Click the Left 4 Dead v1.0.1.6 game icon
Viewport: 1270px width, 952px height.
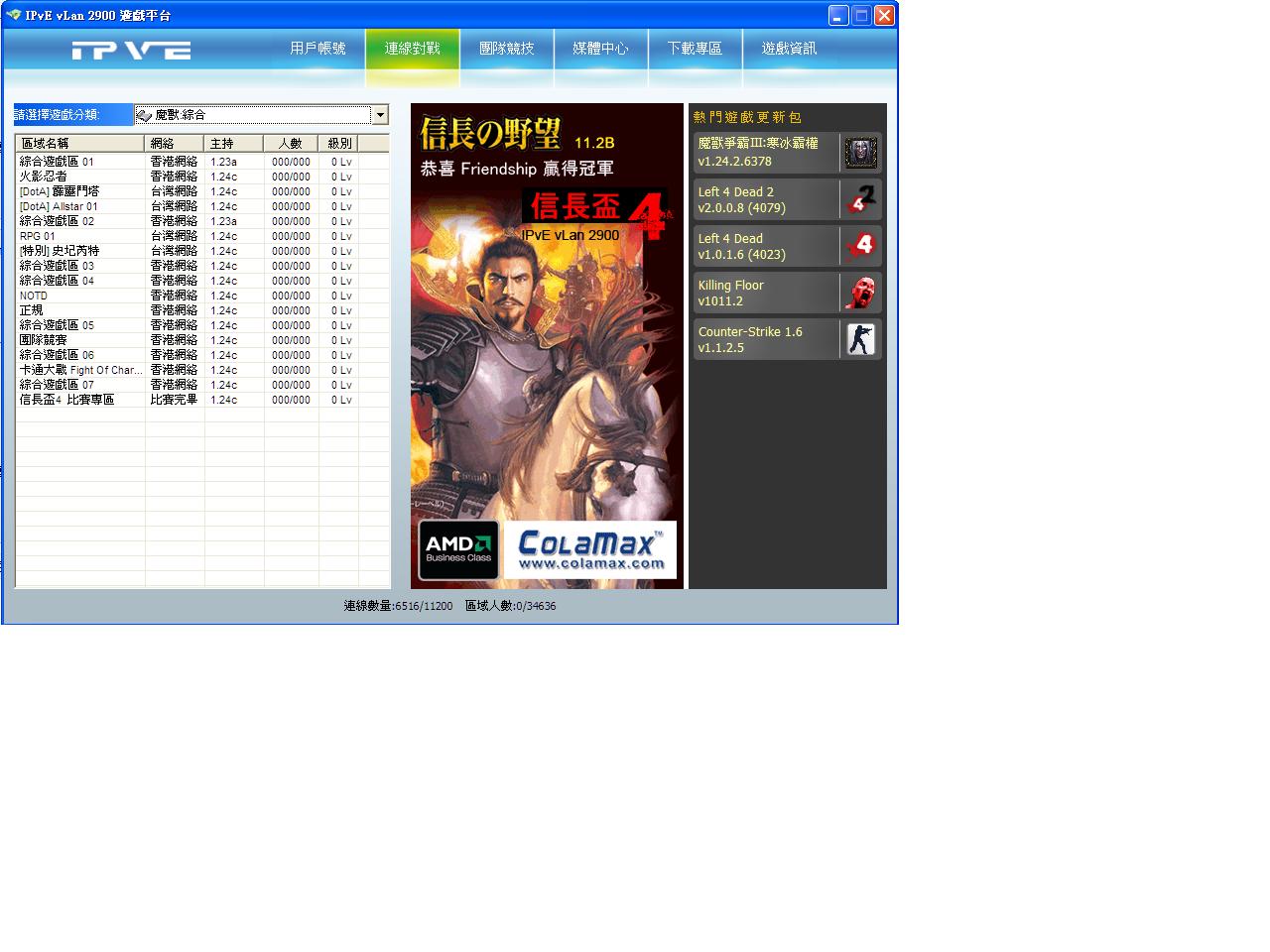pyautogui.click(x=860, y=246)
